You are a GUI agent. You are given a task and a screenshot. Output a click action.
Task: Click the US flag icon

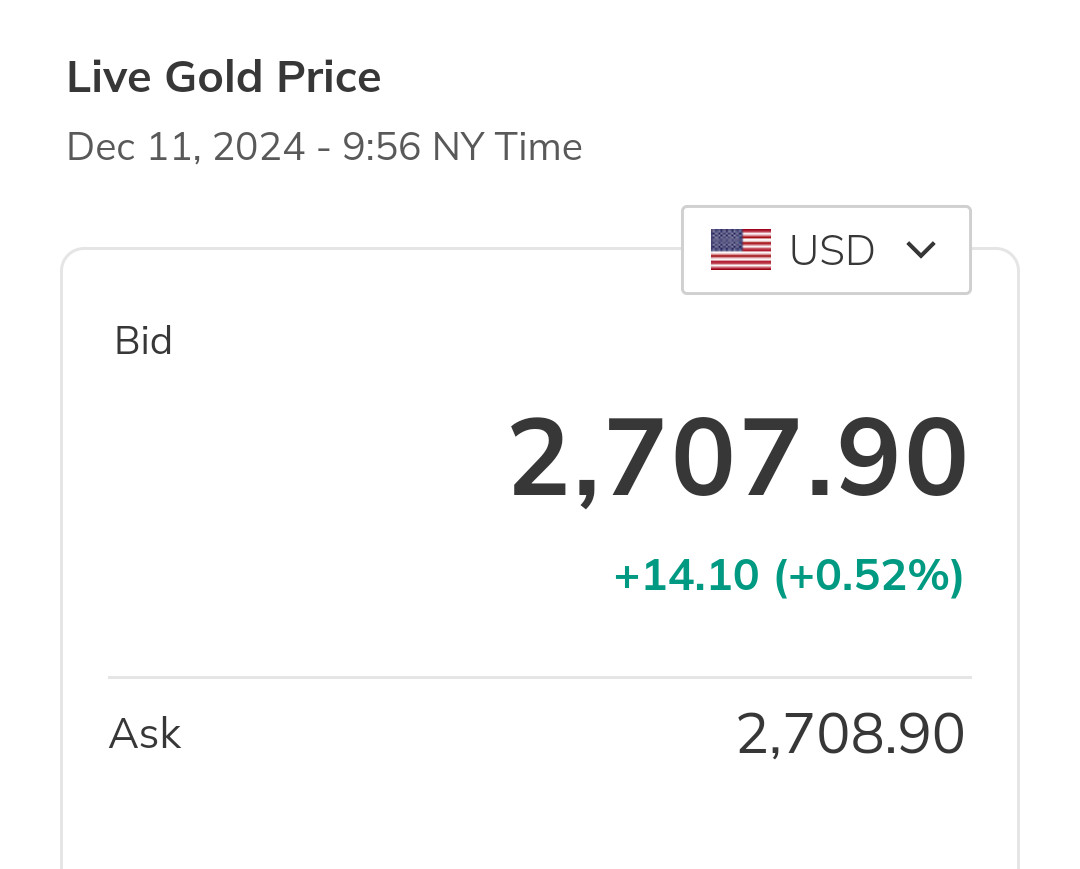(740, 250)
